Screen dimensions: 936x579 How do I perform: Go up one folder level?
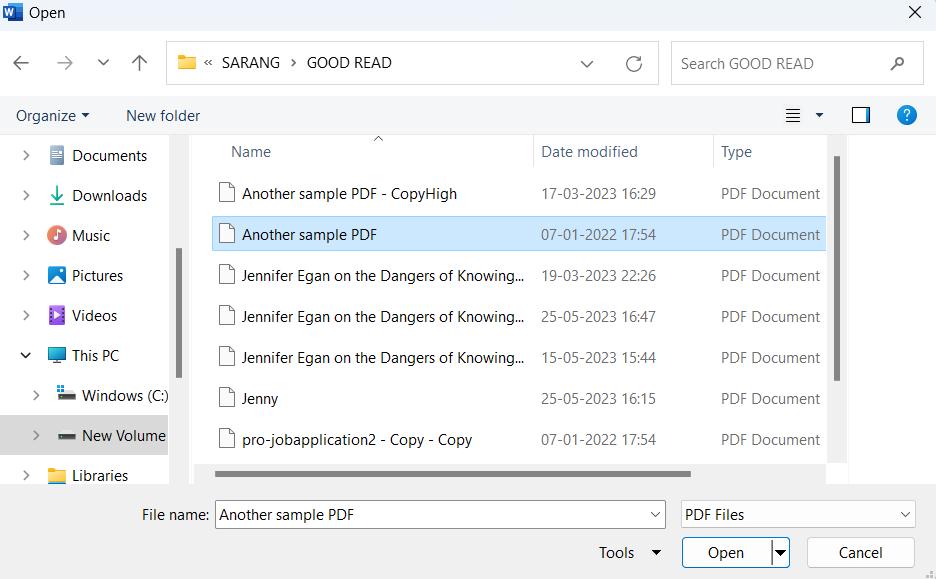[139, 63]
